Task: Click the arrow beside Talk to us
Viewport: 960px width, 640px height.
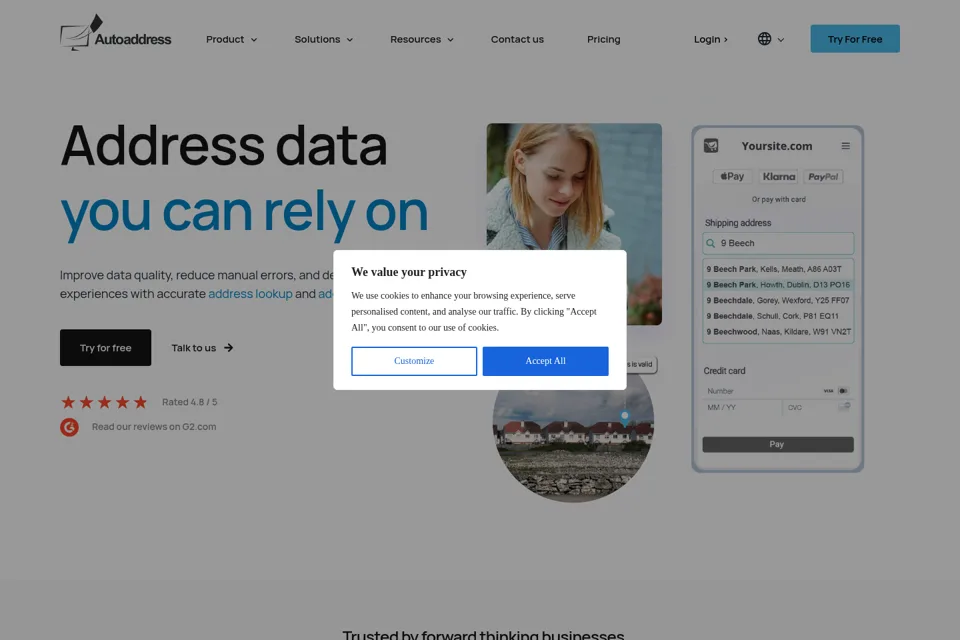Action: pos(228,348)
